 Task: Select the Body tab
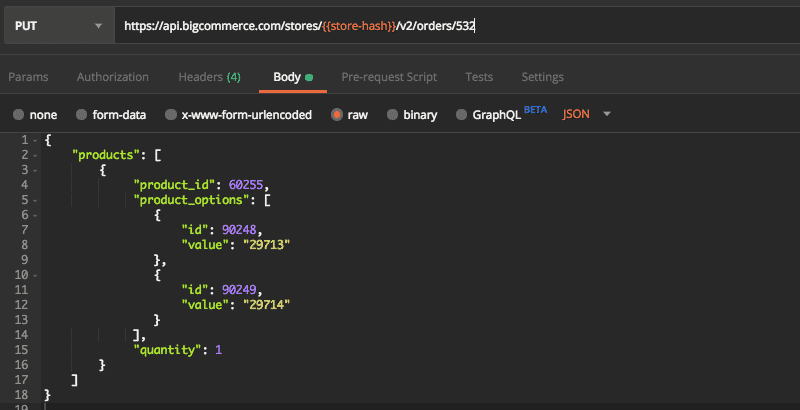point(293,77)
